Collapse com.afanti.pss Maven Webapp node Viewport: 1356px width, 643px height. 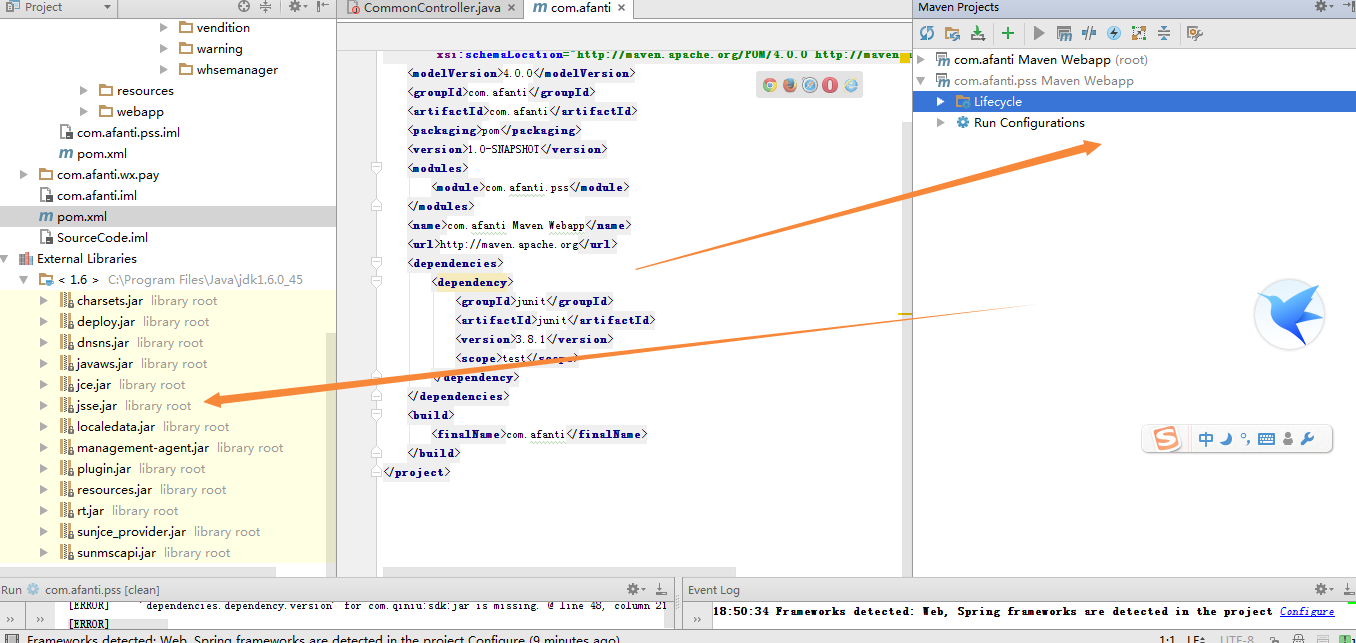click(922, 81)
